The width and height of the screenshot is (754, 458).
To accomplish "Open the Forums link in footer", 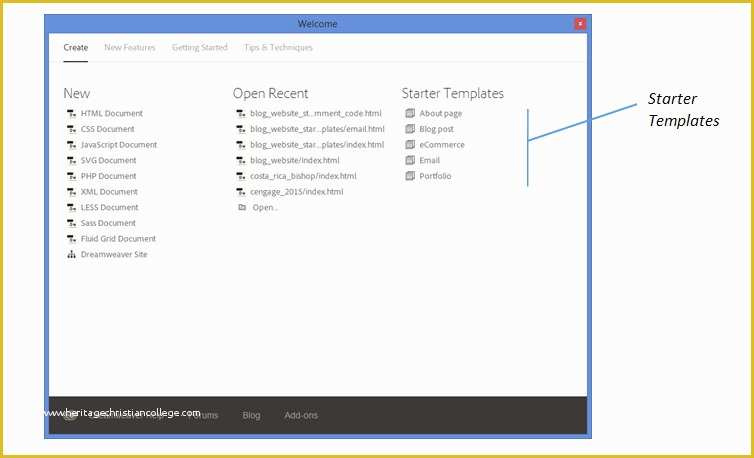I will [x=203, y=415].
